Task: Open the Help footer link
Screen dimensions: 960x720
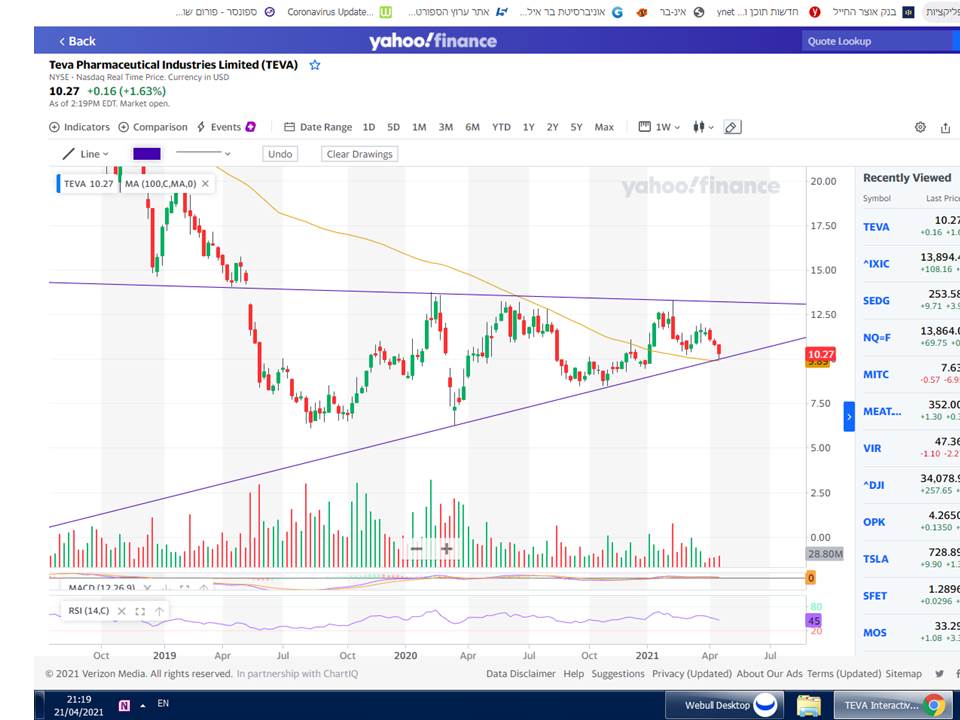Action: click(574, 673)
